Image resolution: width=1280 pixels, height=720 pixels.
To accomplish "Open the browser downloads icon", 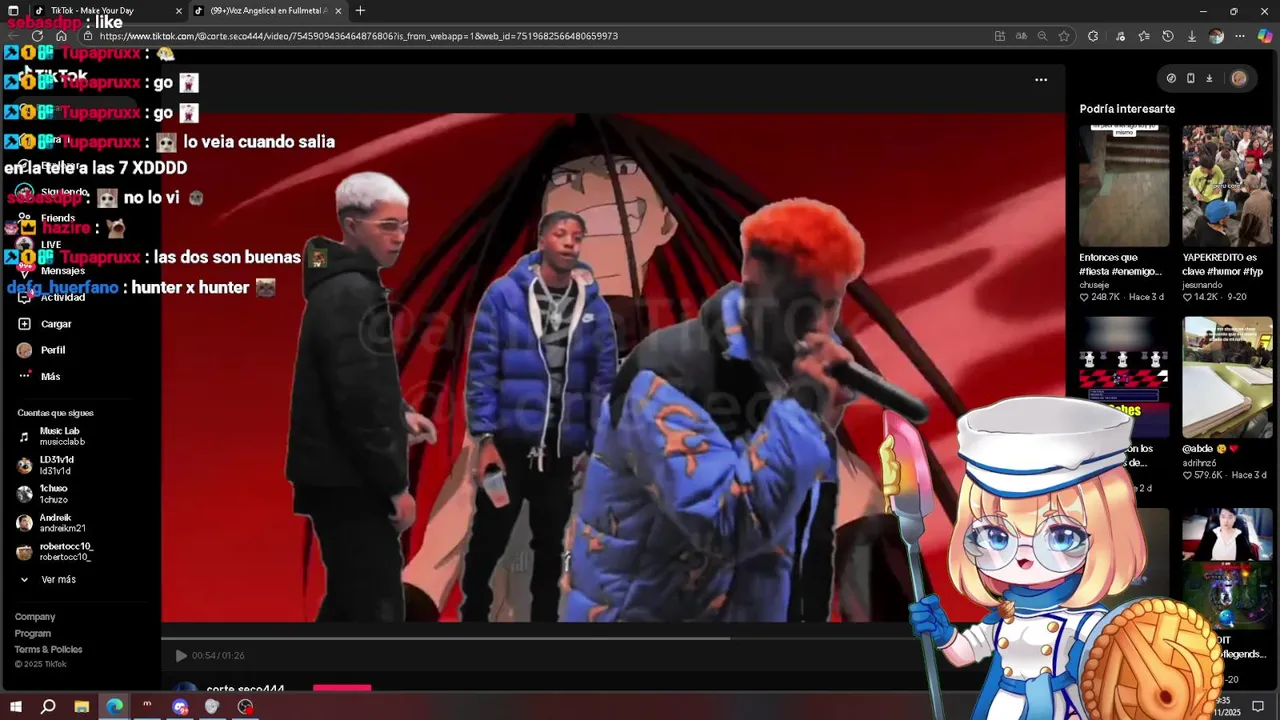I will (1191, 36).
